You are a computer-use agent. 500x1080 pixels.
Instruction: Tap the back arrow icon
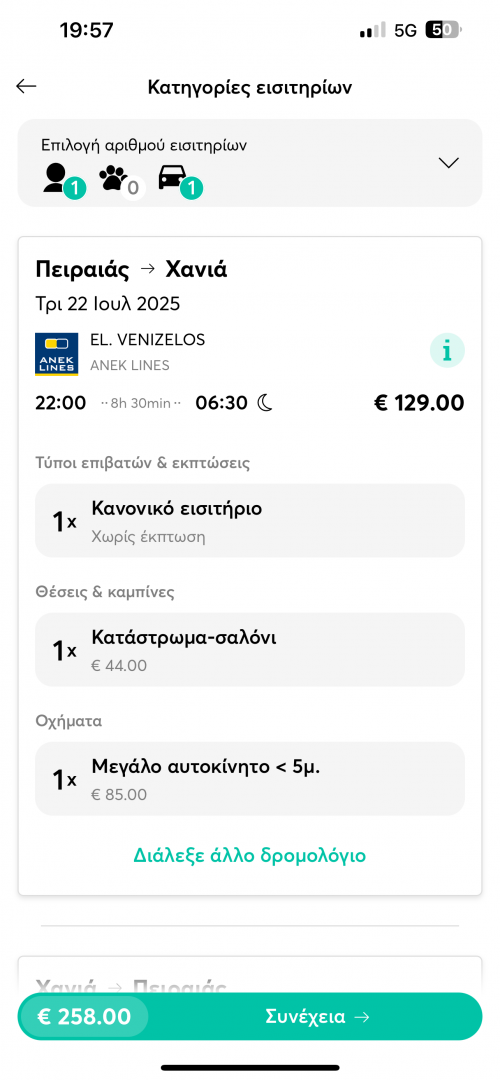point(26,86)
